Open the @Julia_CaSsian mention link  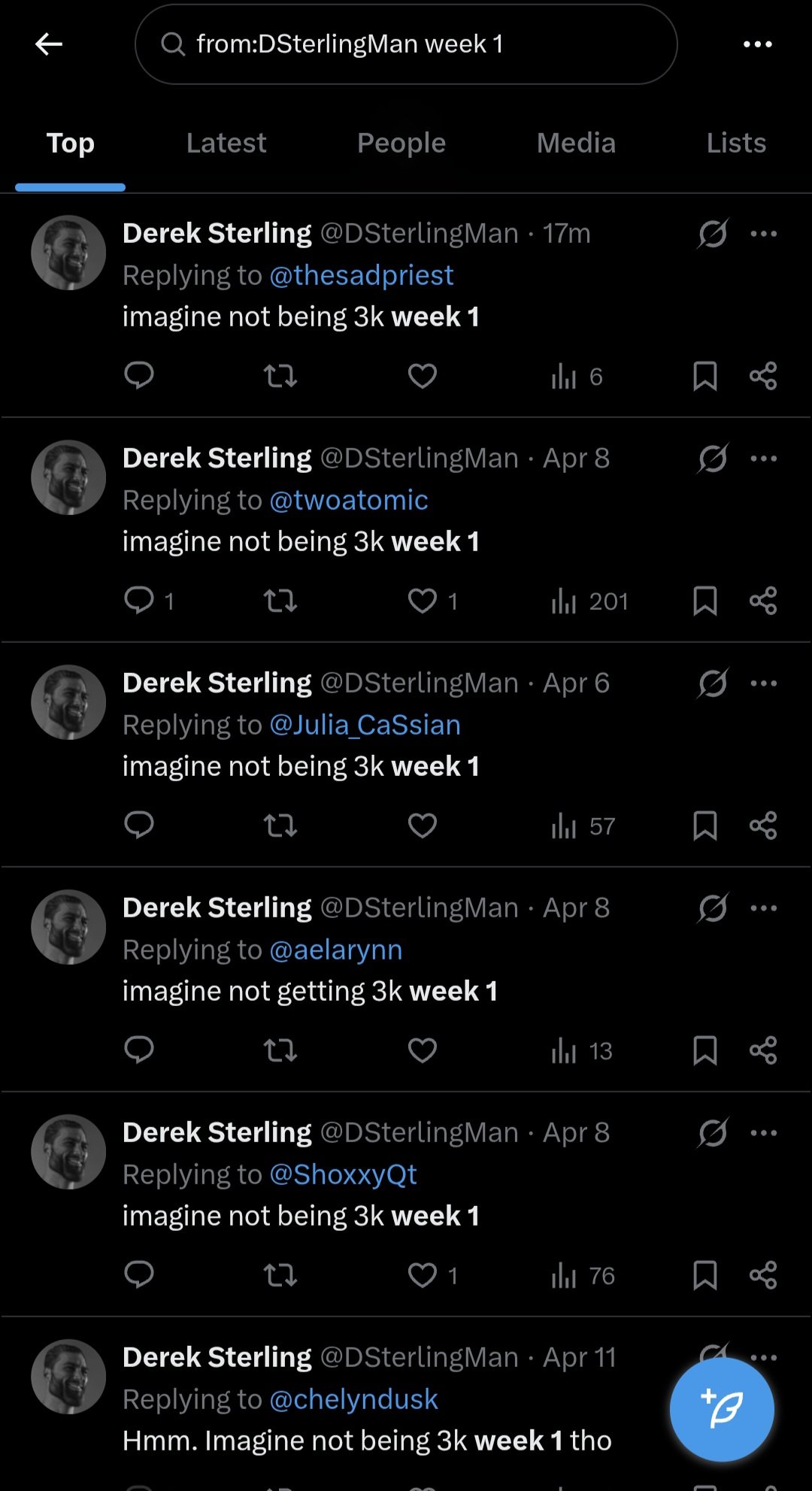coord(365,725)
